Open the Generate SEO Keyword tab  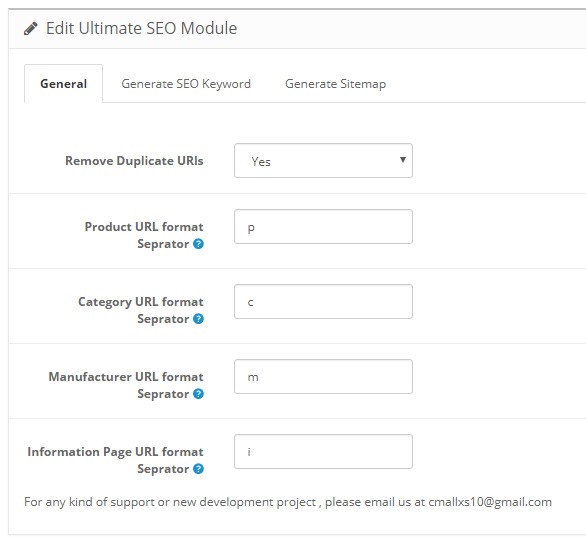pyautogui.click(x=186, y=84)
